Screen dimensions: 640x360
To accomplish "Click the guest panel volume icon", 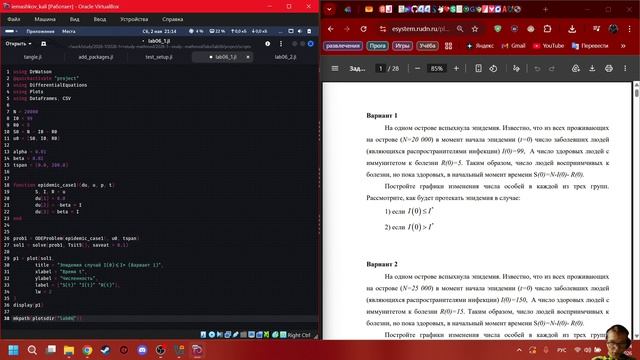I will 300,31.
